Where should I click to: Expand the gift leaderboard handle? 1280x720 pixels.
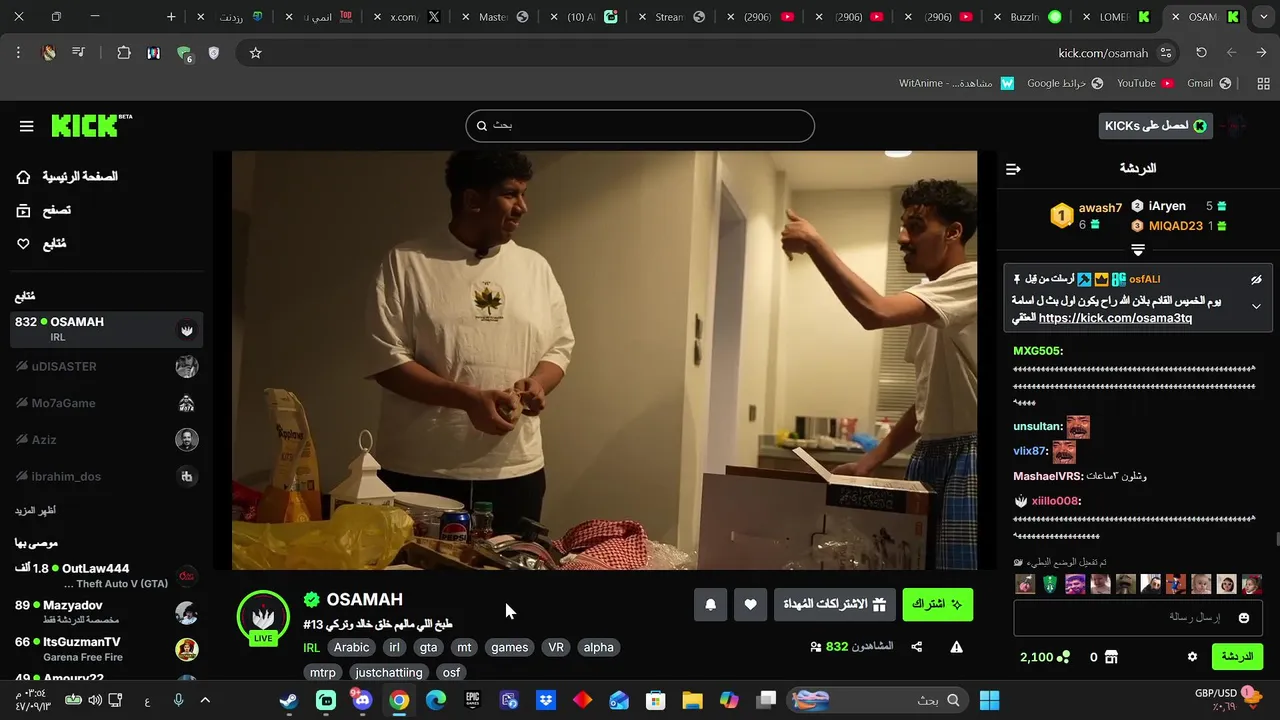1138,248
